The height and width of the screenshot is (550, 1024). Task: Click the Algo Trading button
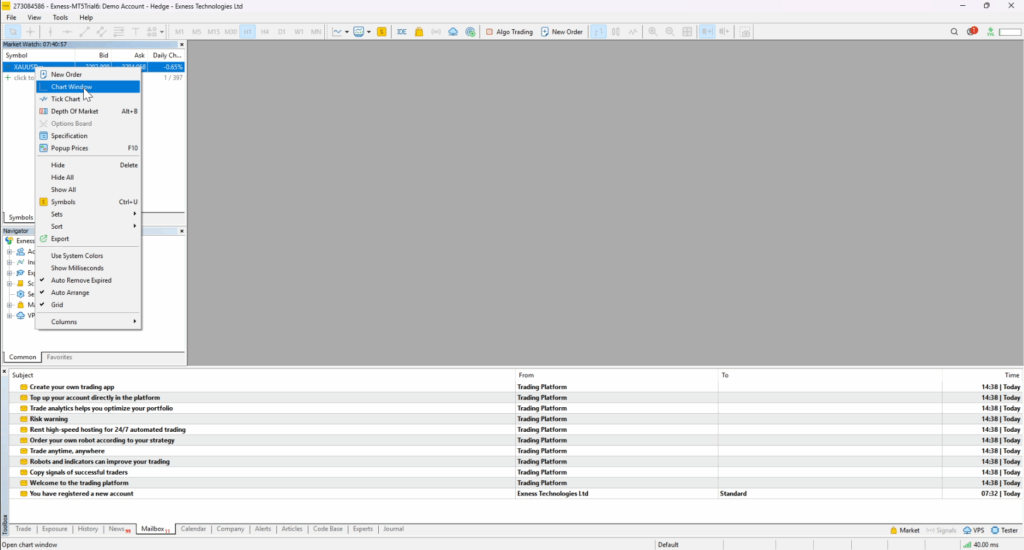click(509, 32)
